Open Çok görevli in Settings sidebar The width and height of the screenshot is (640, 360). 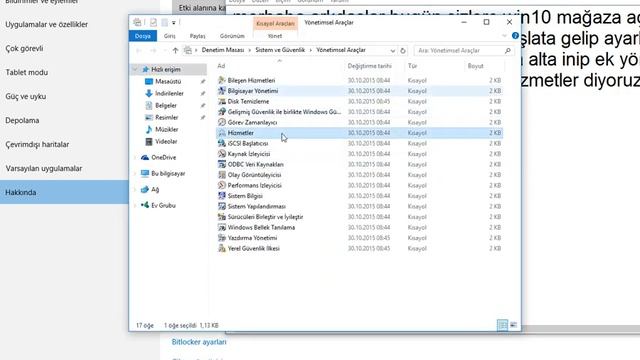(x=24, y=49)
